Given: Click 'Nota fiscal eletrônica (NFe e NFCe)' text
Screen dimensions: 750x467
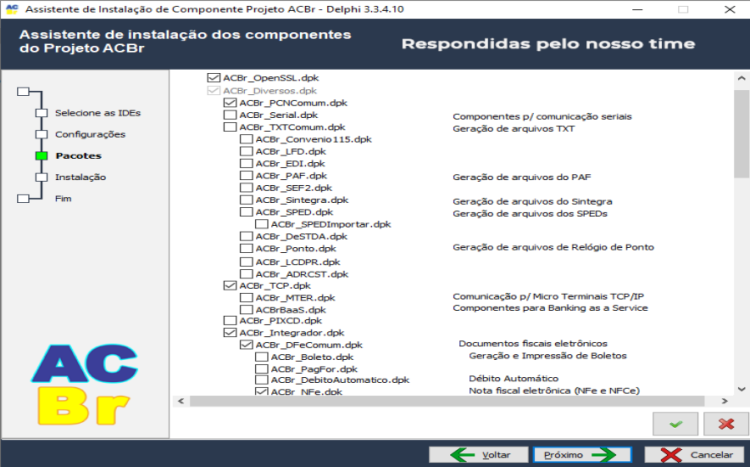Looking at the screenshot, I should (554, 390).
